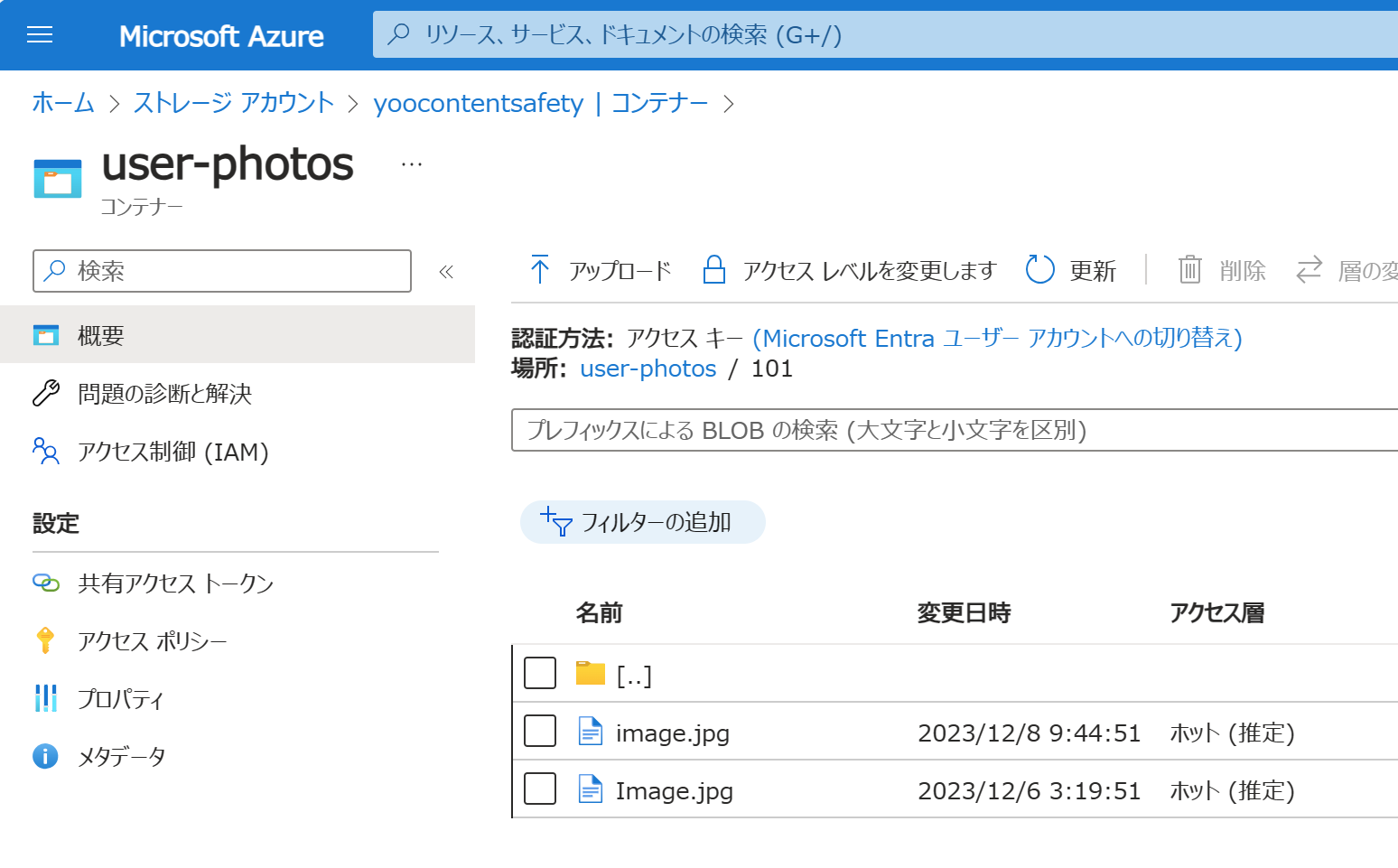Open lowercase image.jpg blob
This screenshot has height=868, width=1398.
[673, 733]
